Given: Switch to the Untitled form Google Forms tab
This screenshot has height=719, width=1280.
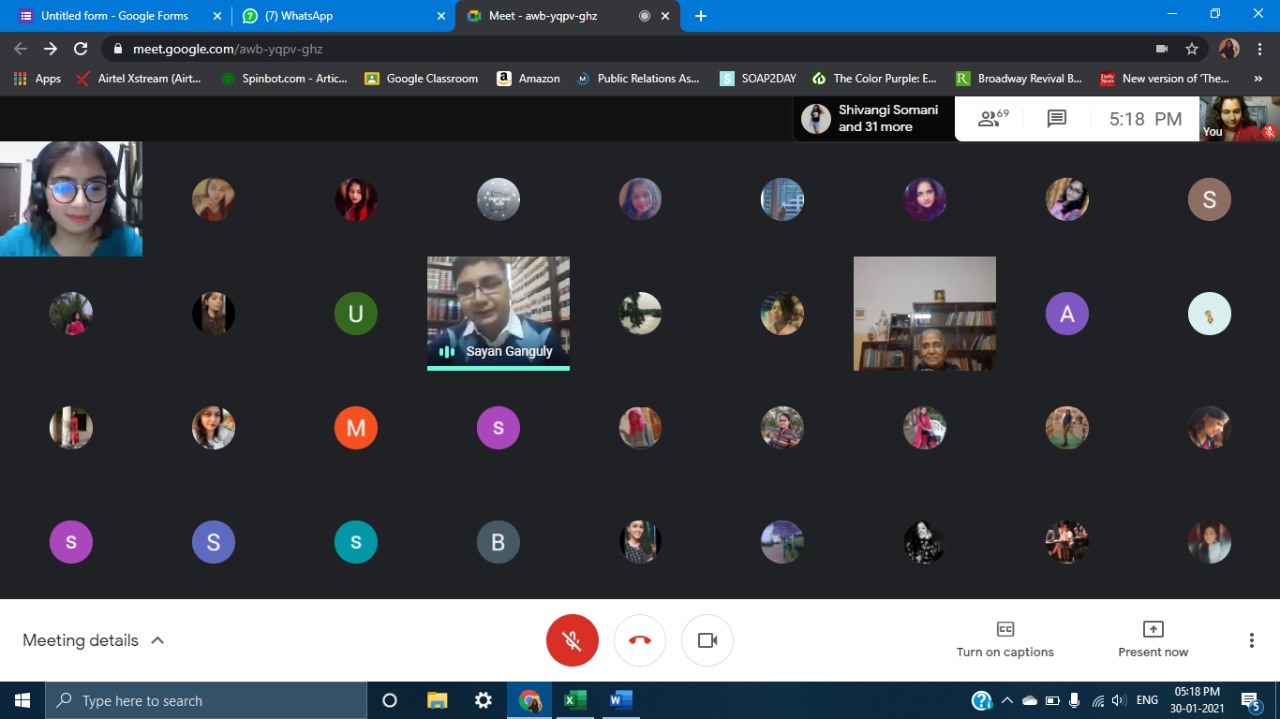Looking at the screenshot, I should point(114,16).
